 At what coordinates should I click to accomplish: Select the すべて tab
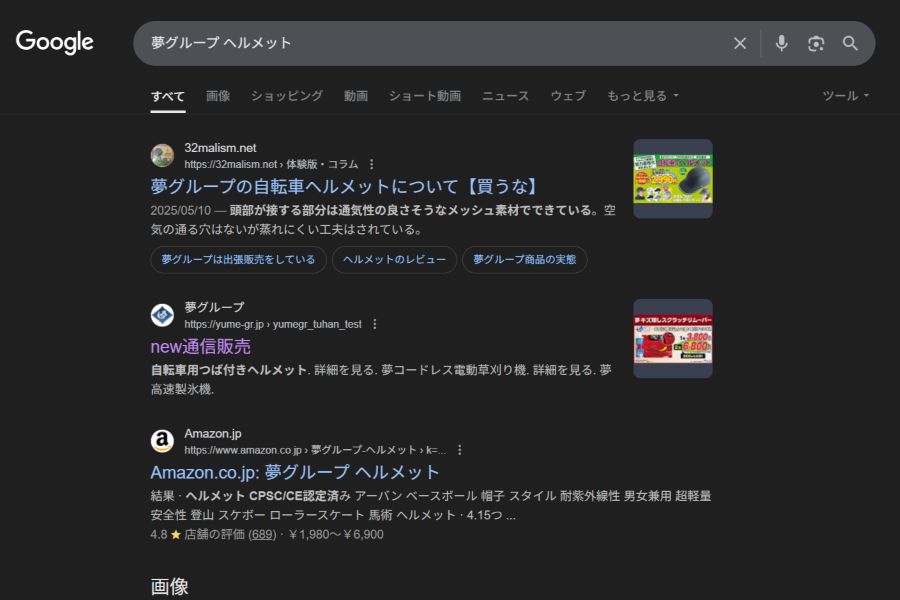point(168,96)
